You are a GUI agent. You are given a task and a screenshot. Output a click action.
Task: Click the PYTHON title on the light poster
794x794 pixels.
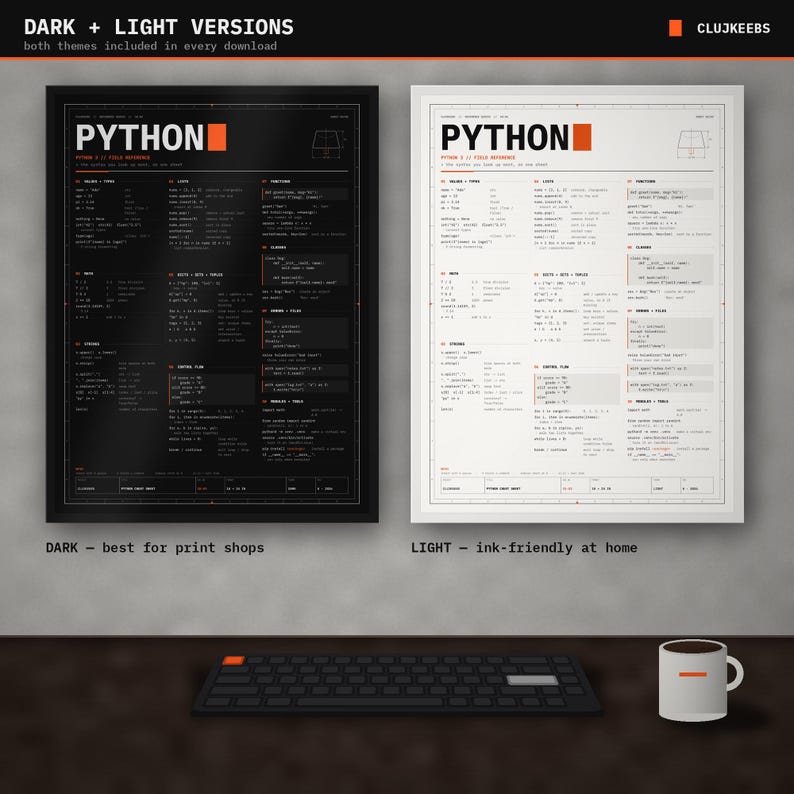(x=505, y=138)
